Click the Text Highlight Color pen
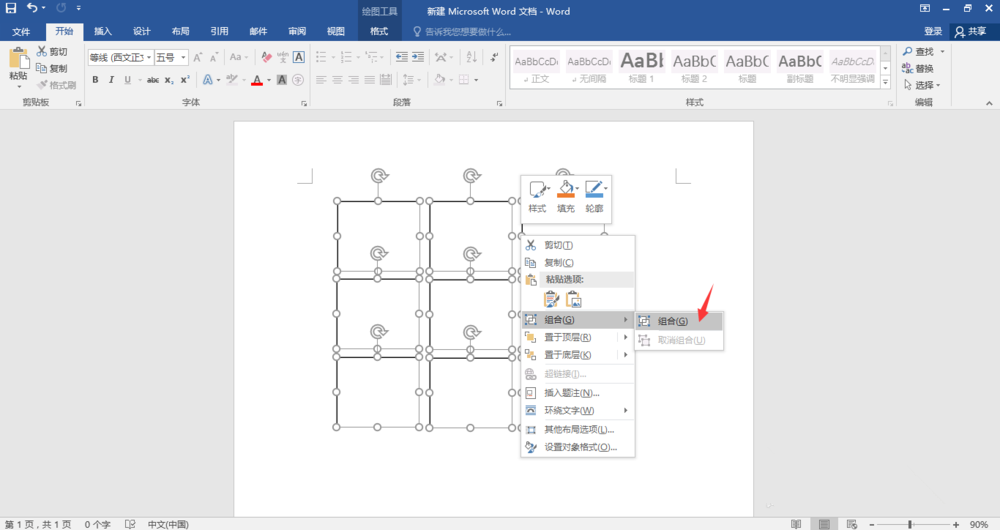The width and height of the screenshot is (1000, 530). click(232, 80)
